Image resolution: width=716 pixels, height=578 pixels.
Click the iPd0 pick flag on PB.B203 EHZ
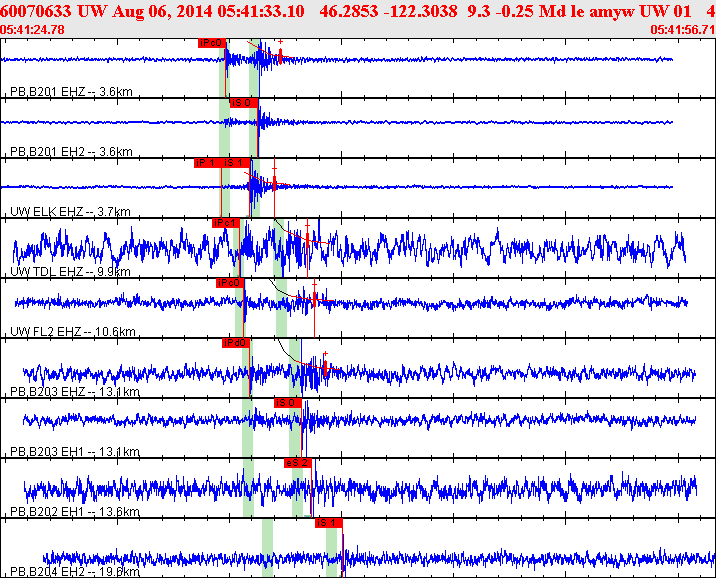pos(236,342)
